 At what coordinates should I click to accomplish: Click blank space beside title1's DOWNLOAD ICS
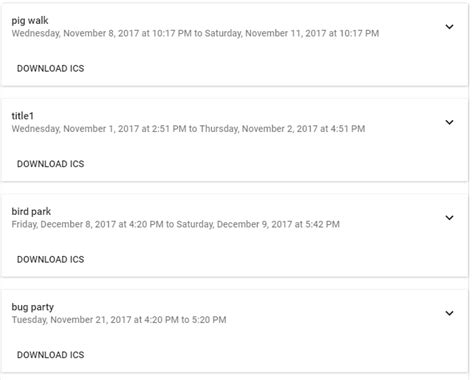[267, 164]
